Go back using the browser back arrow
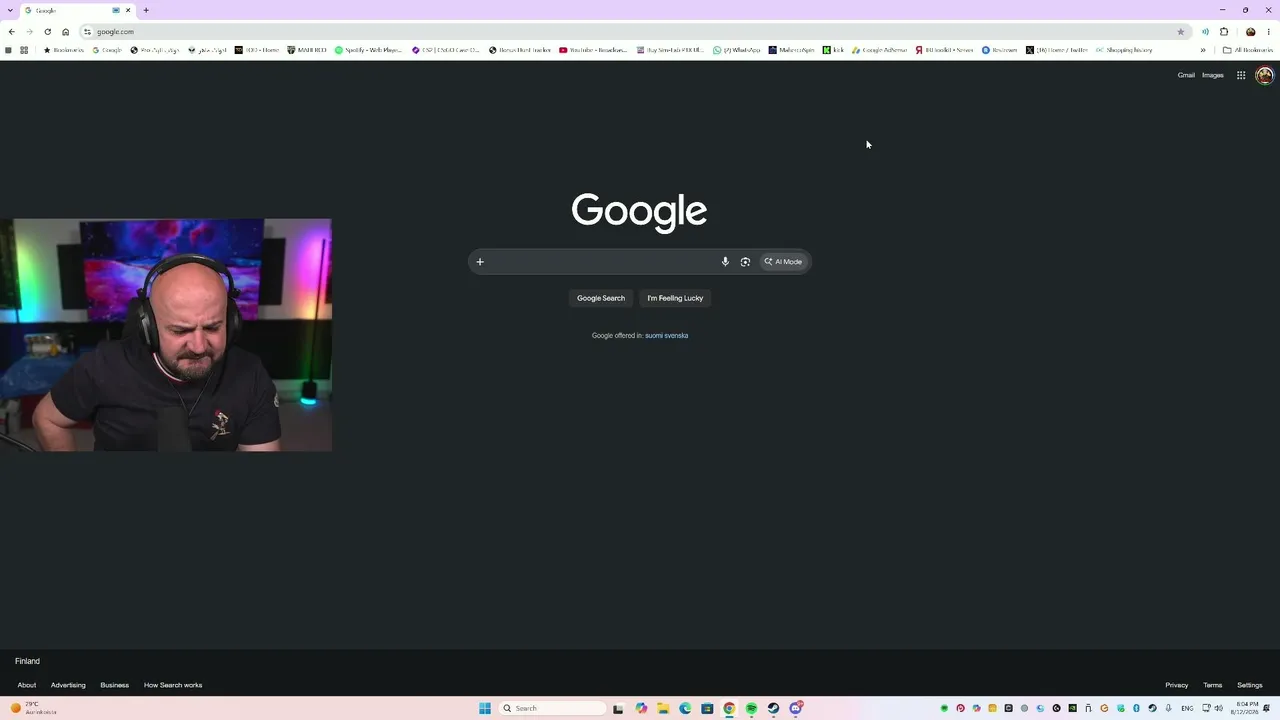Image resolution: width=1280 pixels, height=720 pixels. click(11, 32)
